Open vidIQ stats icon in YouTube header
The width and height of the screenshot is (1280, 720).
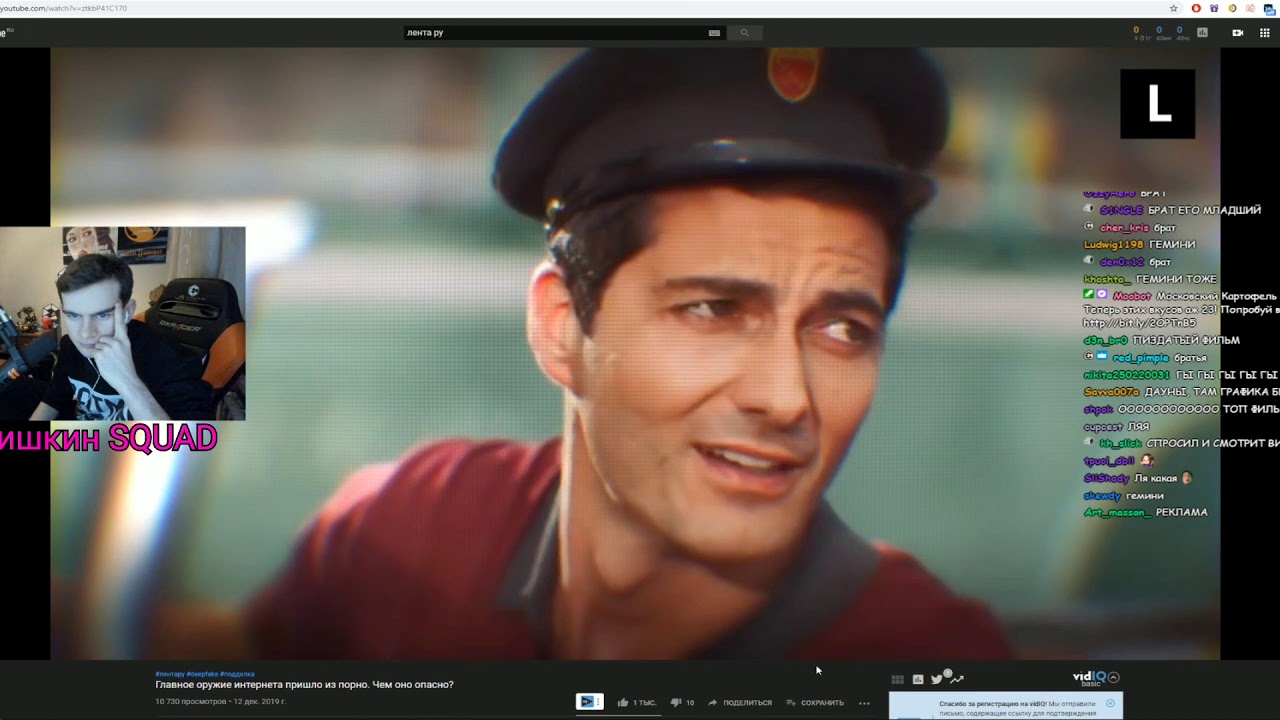pos(1202,33)
